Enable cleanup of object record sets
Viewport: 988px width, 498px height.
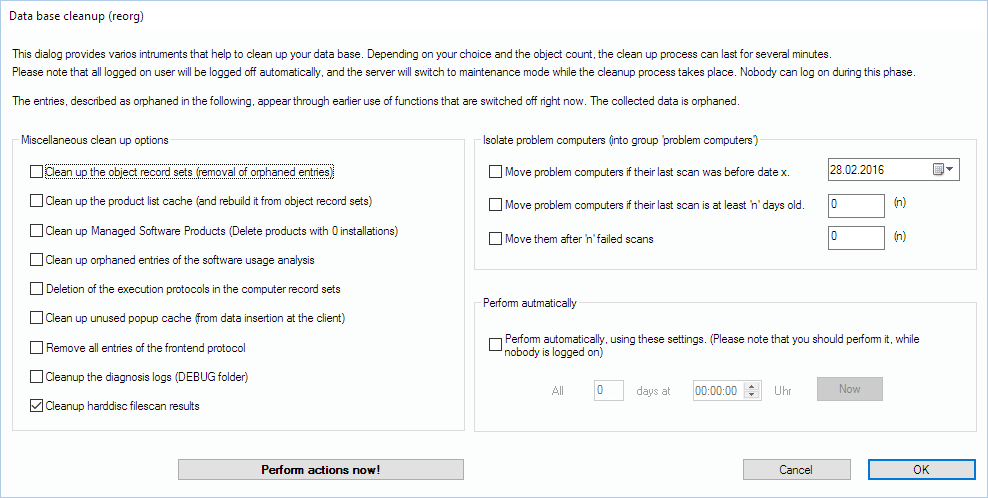37,172
